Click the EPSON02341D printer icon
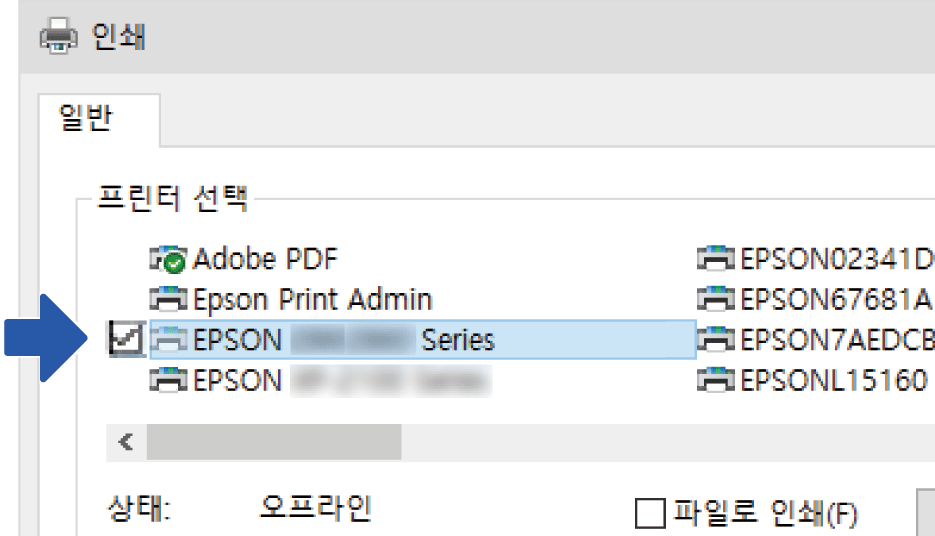 point(717,259)
